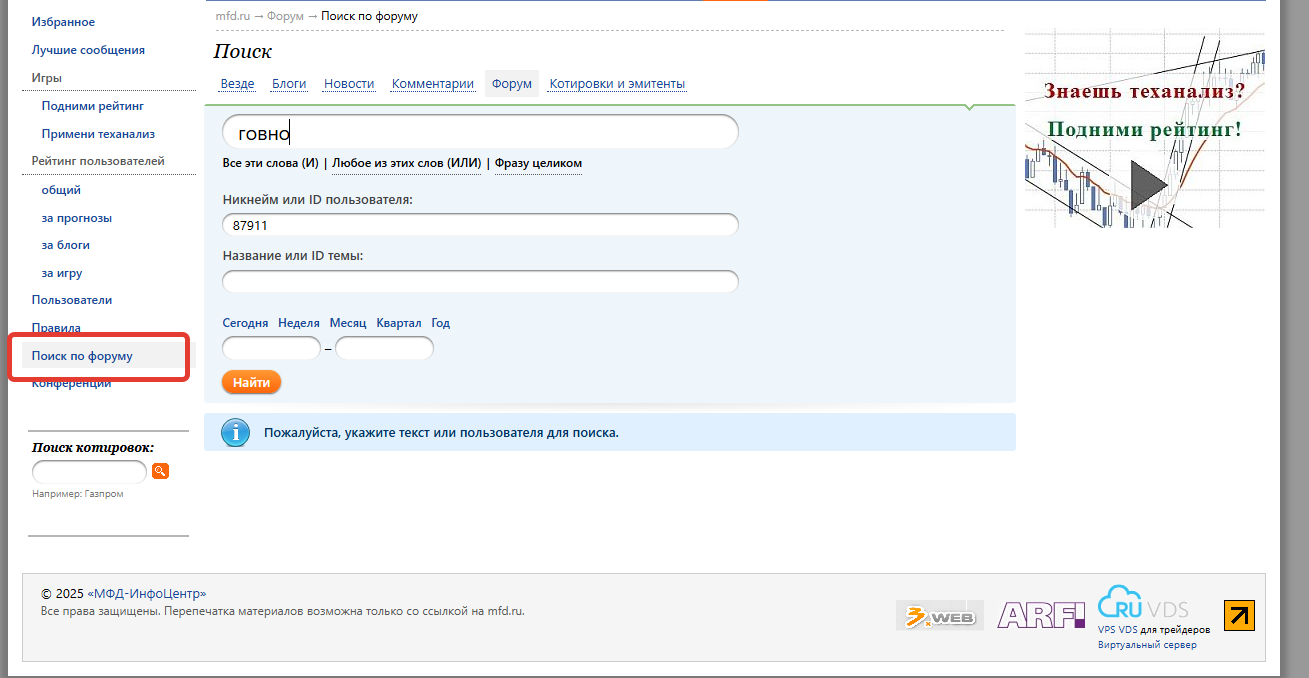Click the nickname or user ID field
This screenshot has height=678, width=1309.
(480, 225)
